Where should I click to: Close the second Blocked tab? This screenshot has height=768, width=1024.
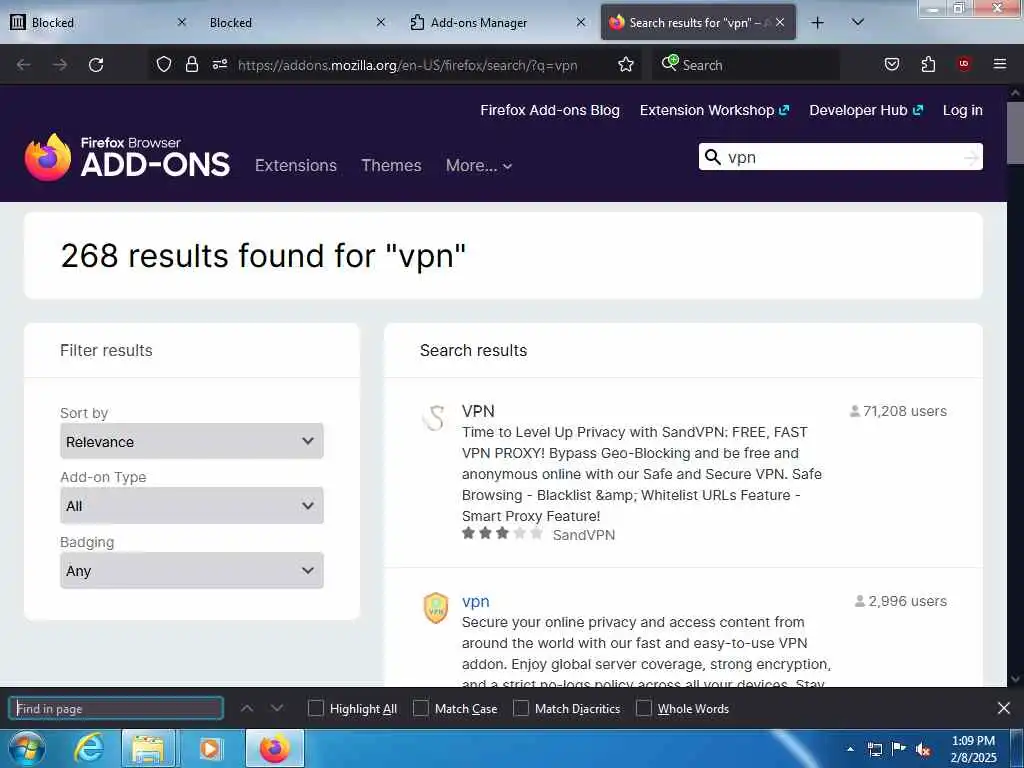coord(381,22)
